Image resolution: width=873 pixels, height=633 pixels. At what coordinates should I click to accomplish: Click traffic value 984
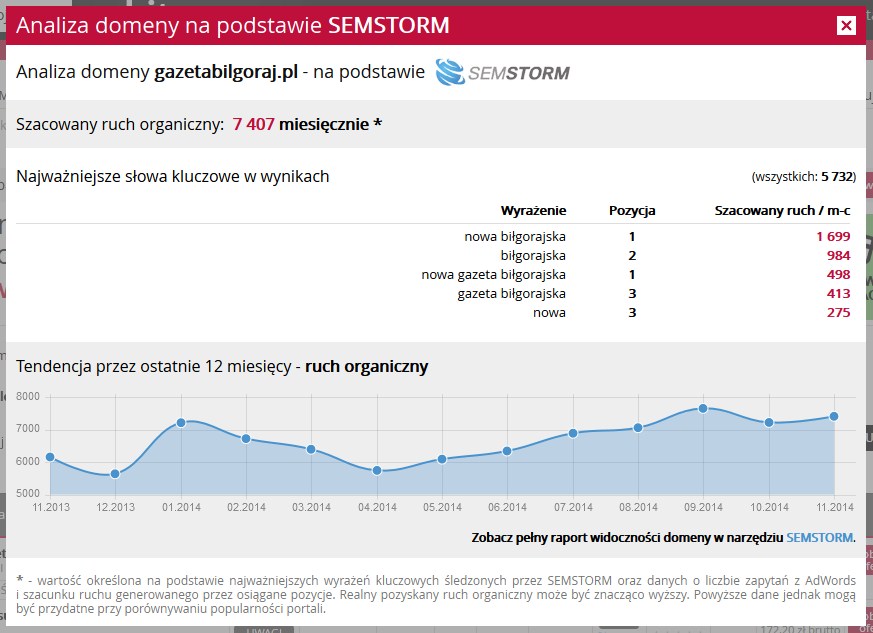tap(838, 256)
